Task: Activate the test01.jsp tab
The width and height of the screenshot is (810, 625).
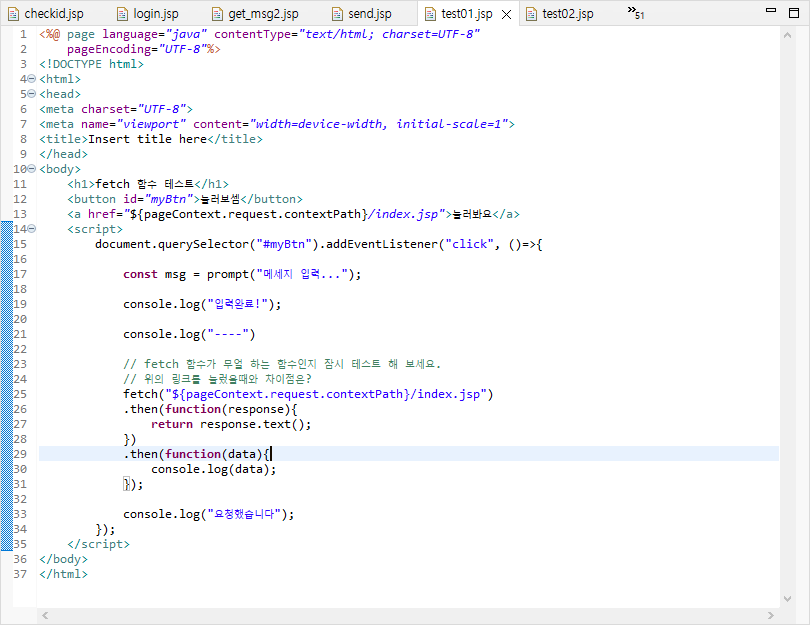Action: click(x=466, y=14)
